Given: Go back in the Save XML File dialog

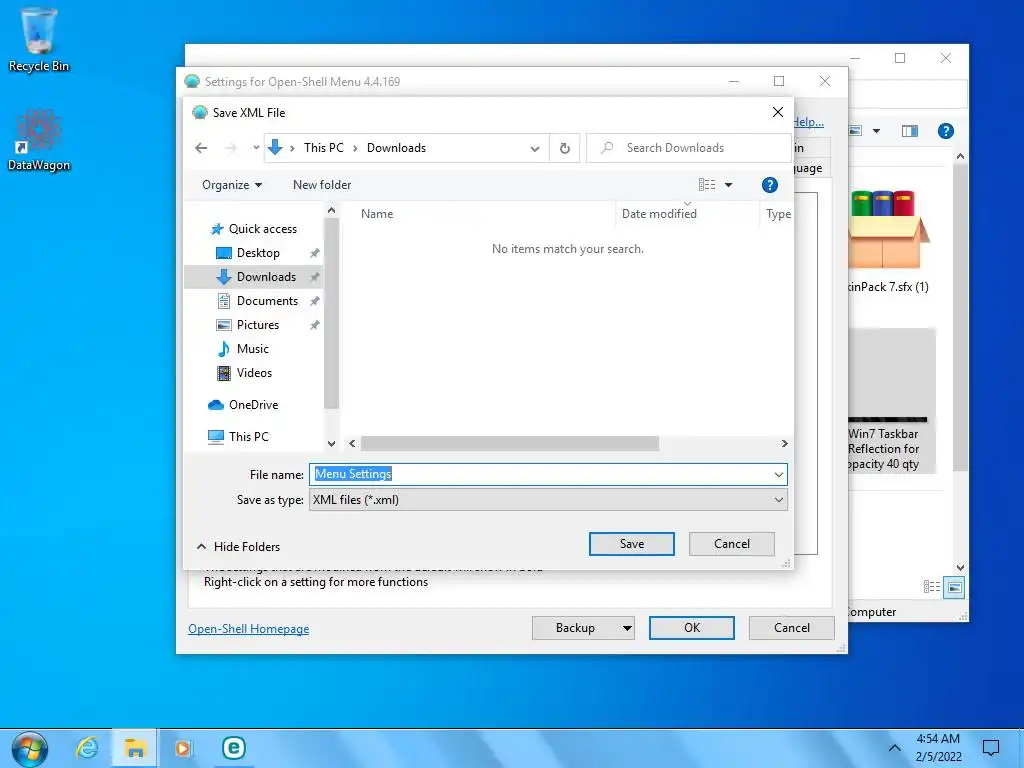Looking at the screenshot, I should pos(201,148).
